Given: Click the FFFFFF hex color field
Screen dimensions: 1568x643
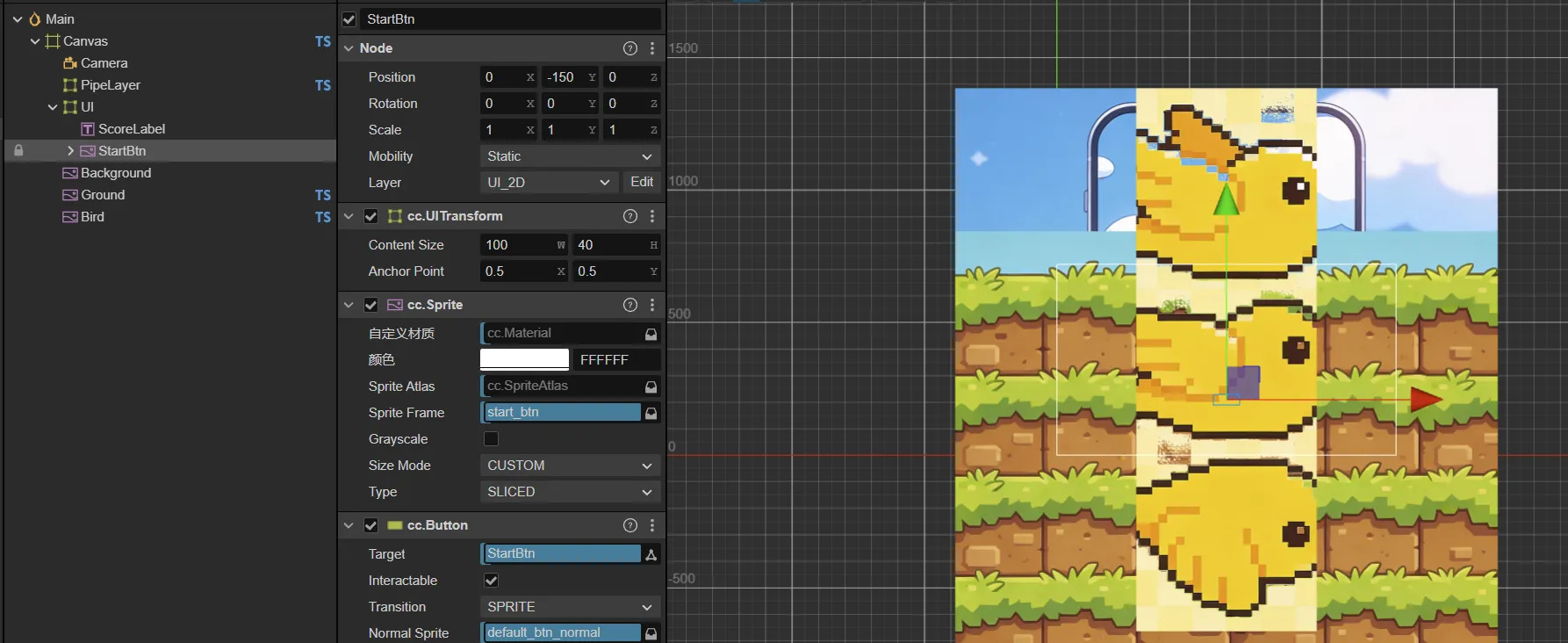Looking at the screenshot, I should [x=617, y=360].
